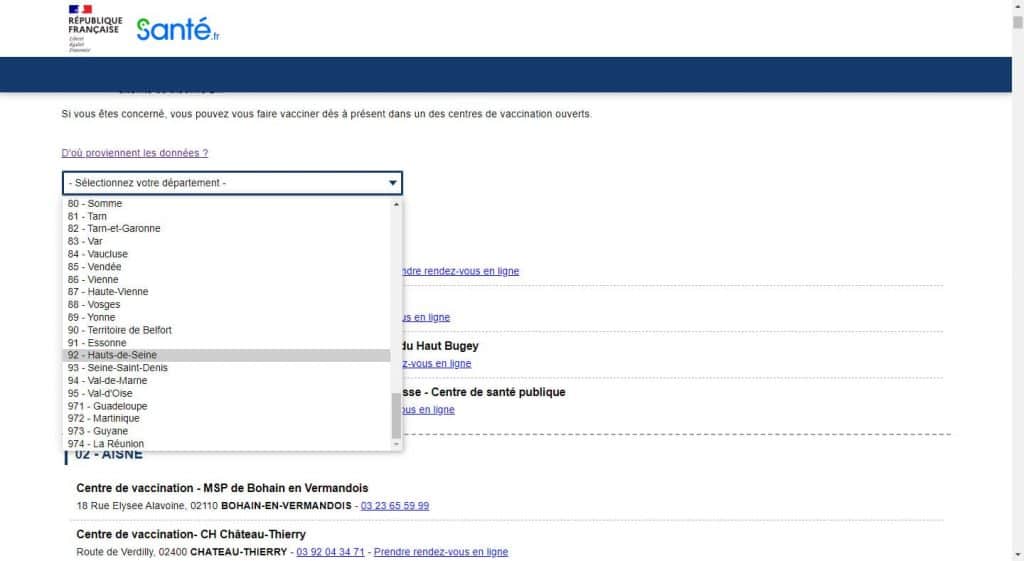
Task: Open "D'où proviennent les données ?" link
Action: pos(135,153)
